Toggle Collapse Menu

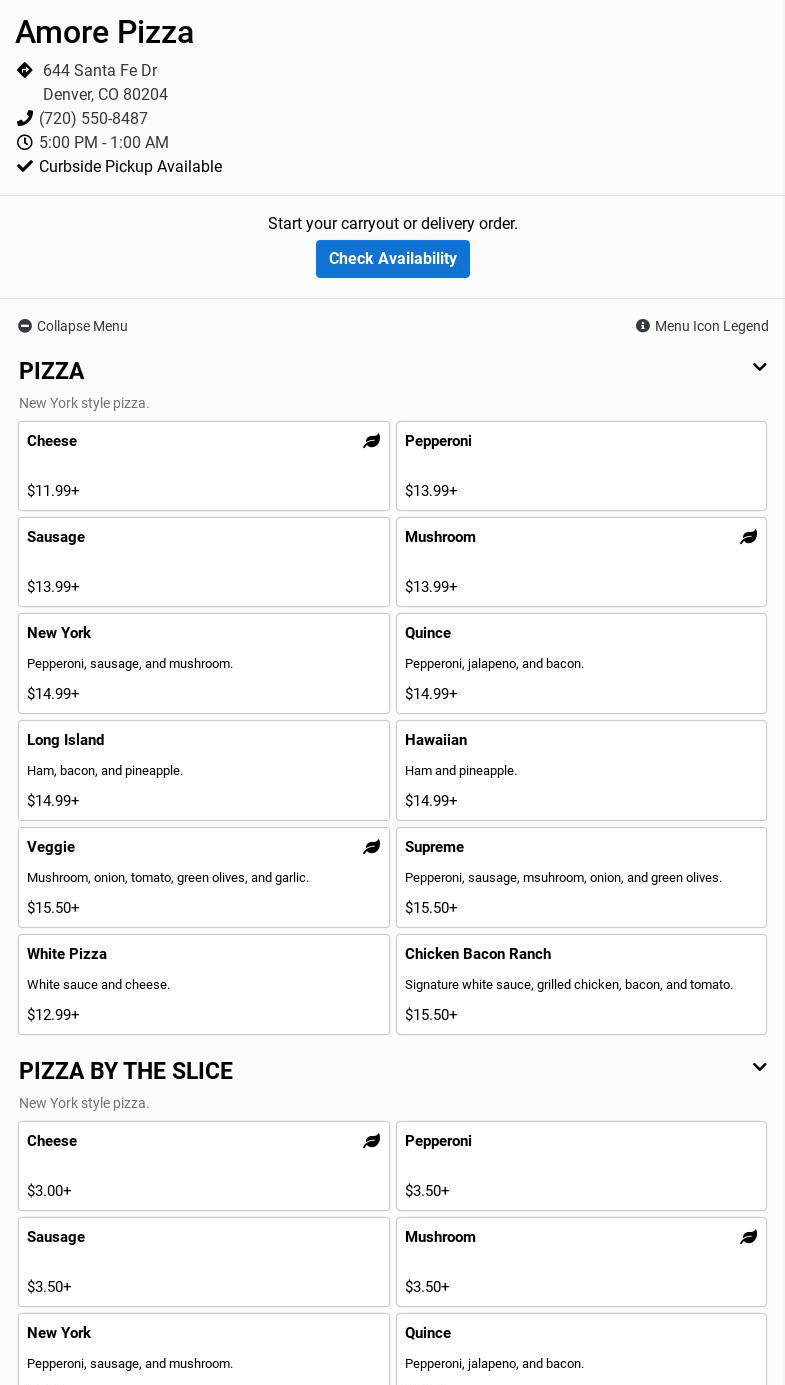point(73,326)
